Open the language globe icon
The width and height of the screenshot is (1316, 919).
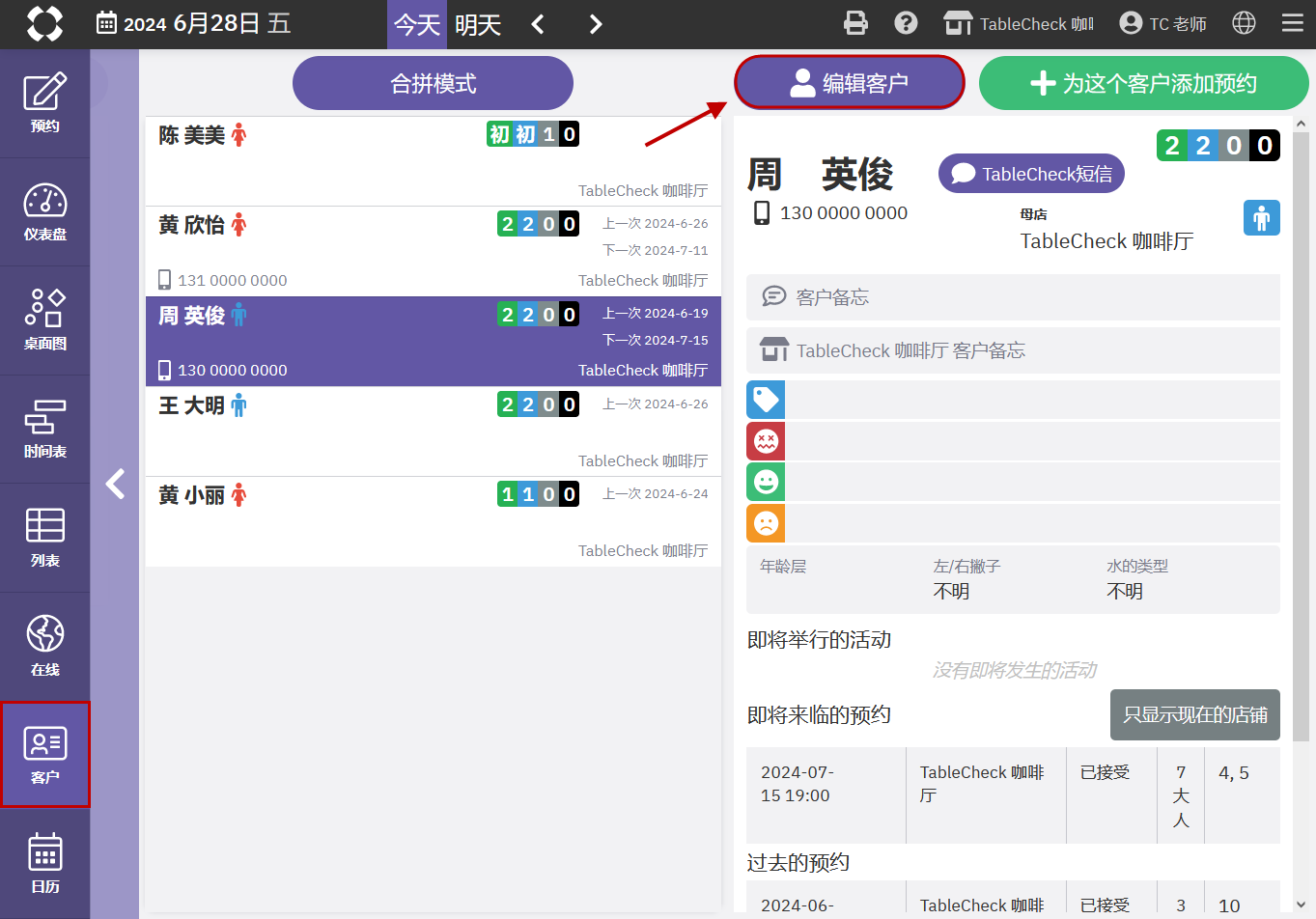pos(1245,23)
